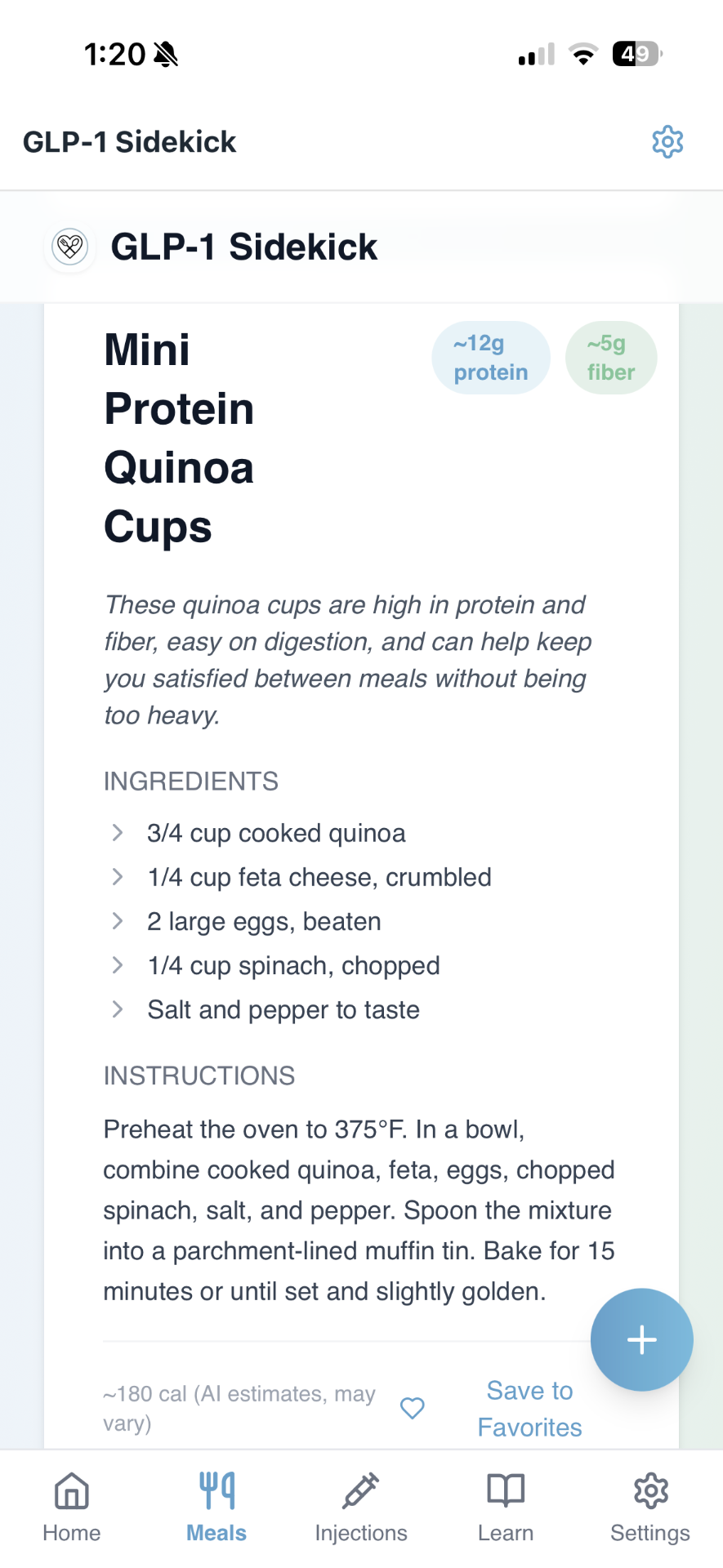Expand the cooked quinoa ingredient chevron
Screen dimensions: 723x1568
coord(118,833)
